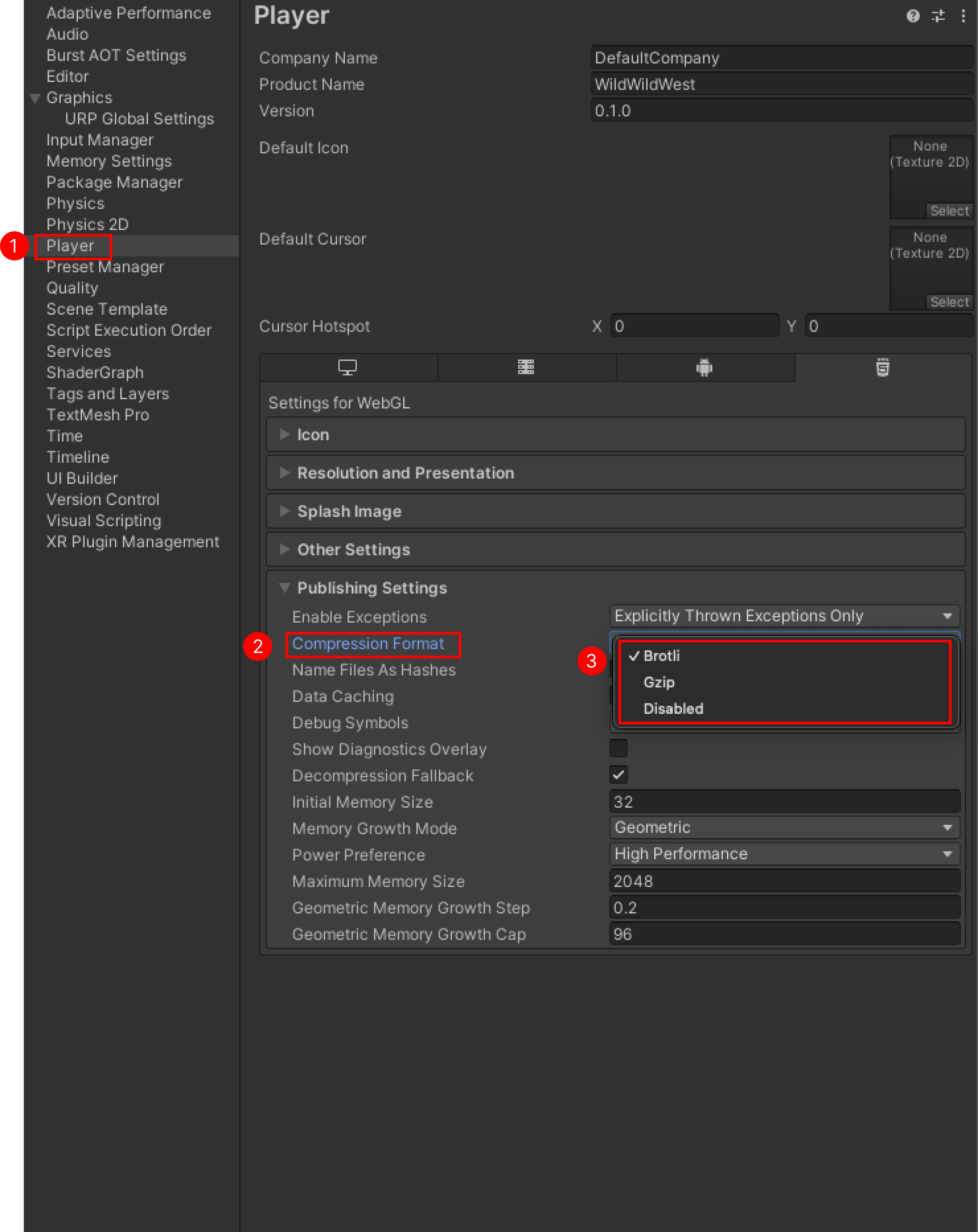978x1232 pixels.
Task: Open Physics 2D settings
Action: pos(88,225)
